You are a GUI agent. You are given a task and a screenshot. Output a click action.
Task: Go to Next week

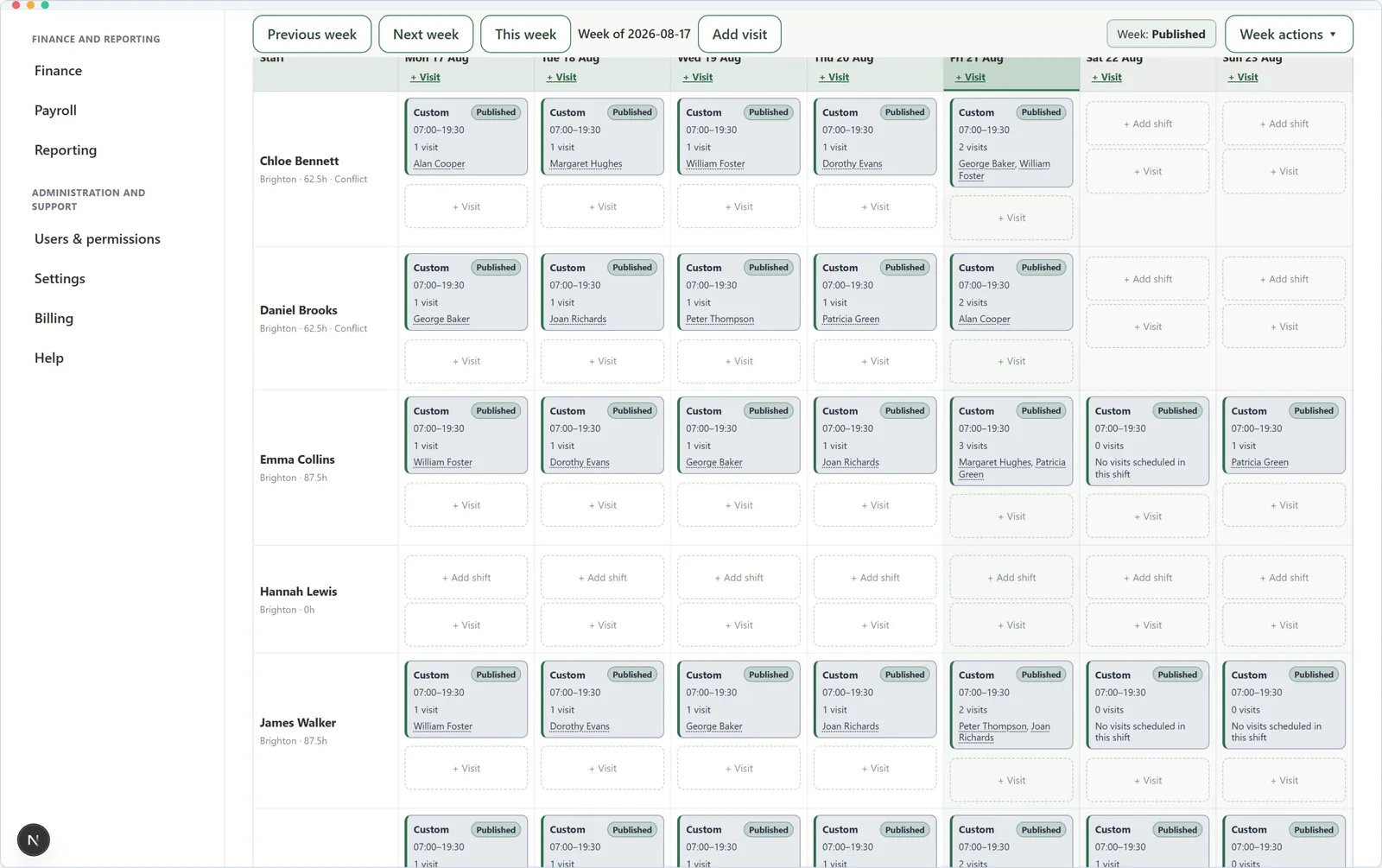tap(426, 35)
